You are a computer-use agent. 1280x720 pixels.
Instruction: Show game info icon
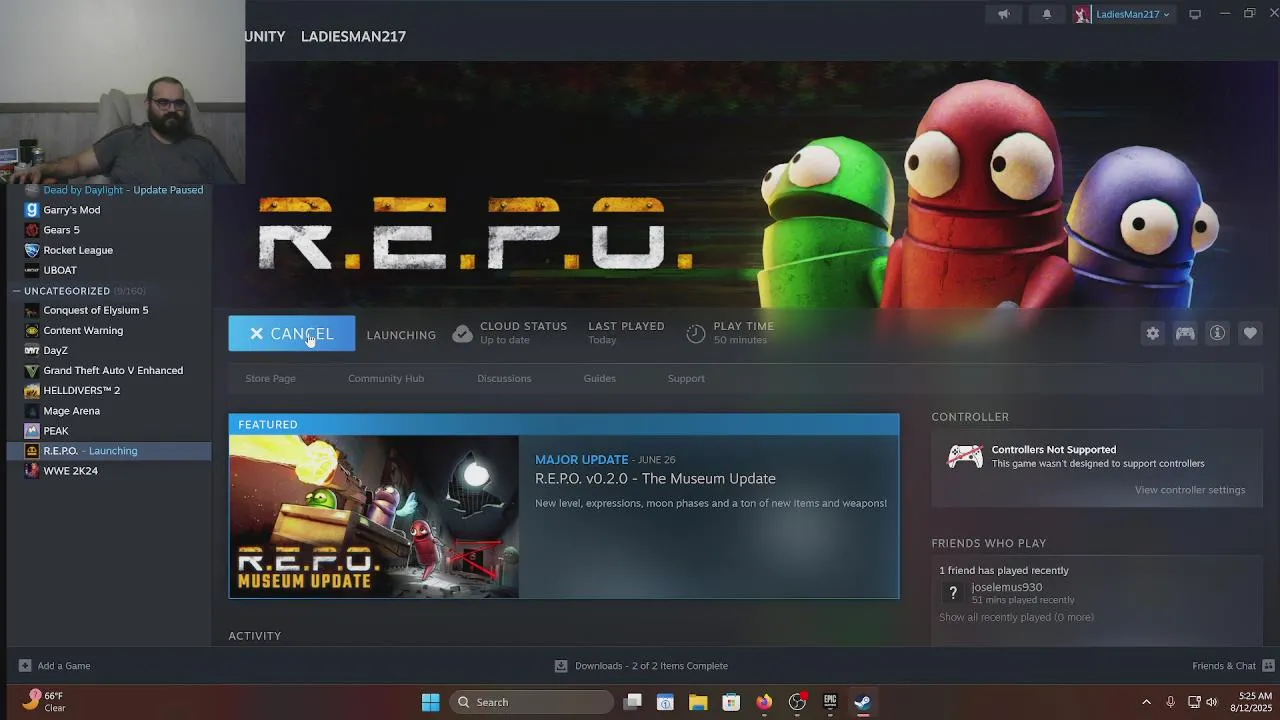(1217, 333)
